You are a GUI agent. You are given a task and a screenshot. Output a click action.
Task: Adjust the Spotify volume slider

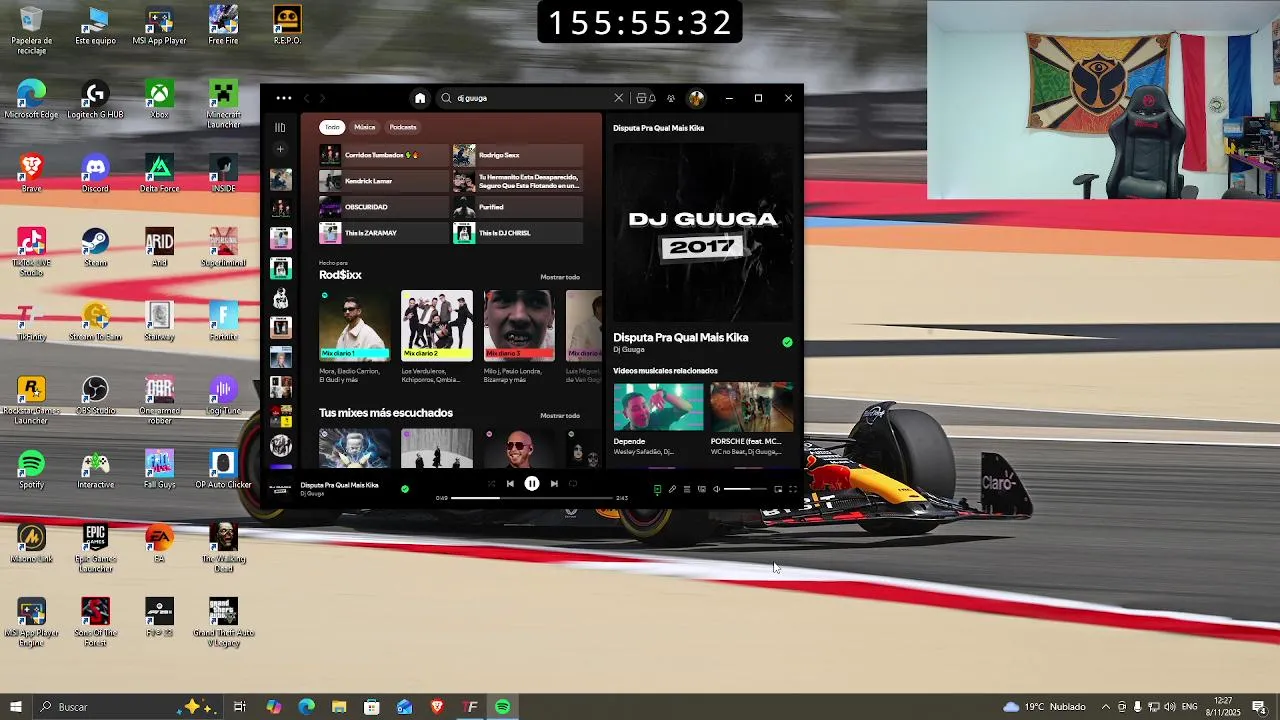coord(745,489)
